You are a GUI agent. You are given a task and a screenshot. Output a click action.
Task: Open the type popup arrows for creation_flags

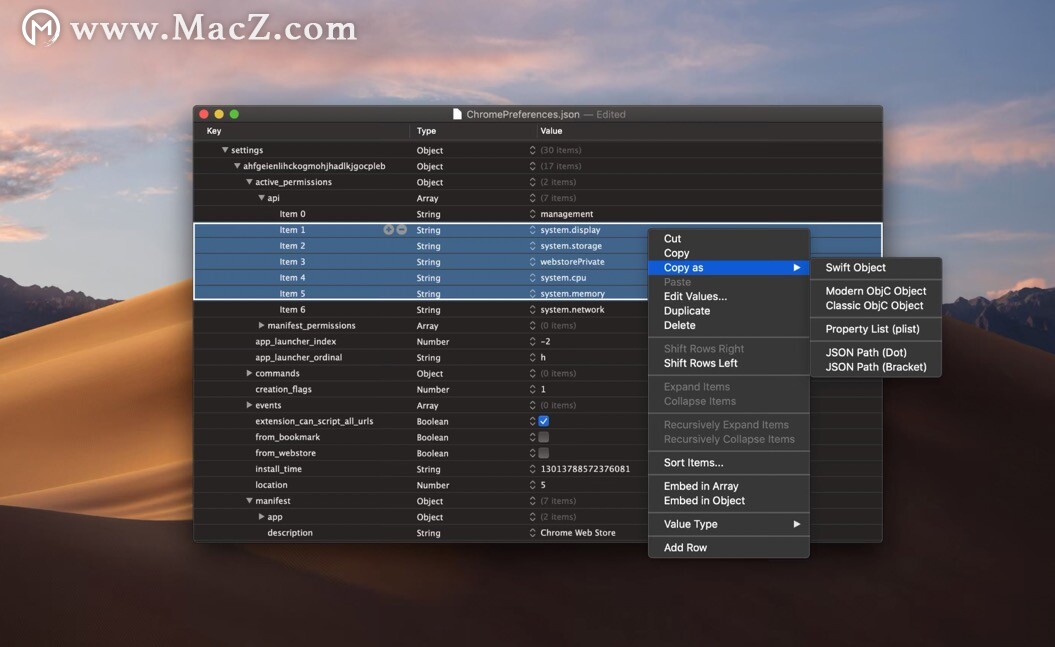[x=532, y=389]
